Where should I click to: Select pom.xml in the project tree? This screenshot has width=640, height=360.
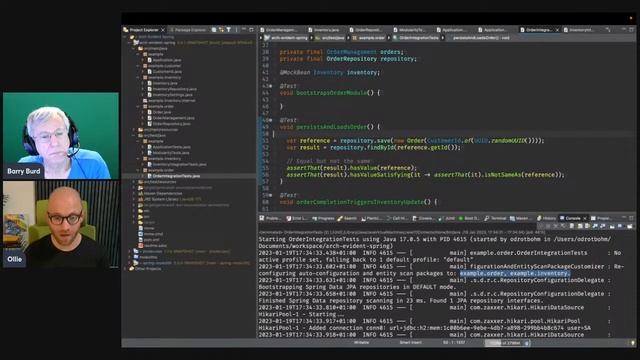148,240
